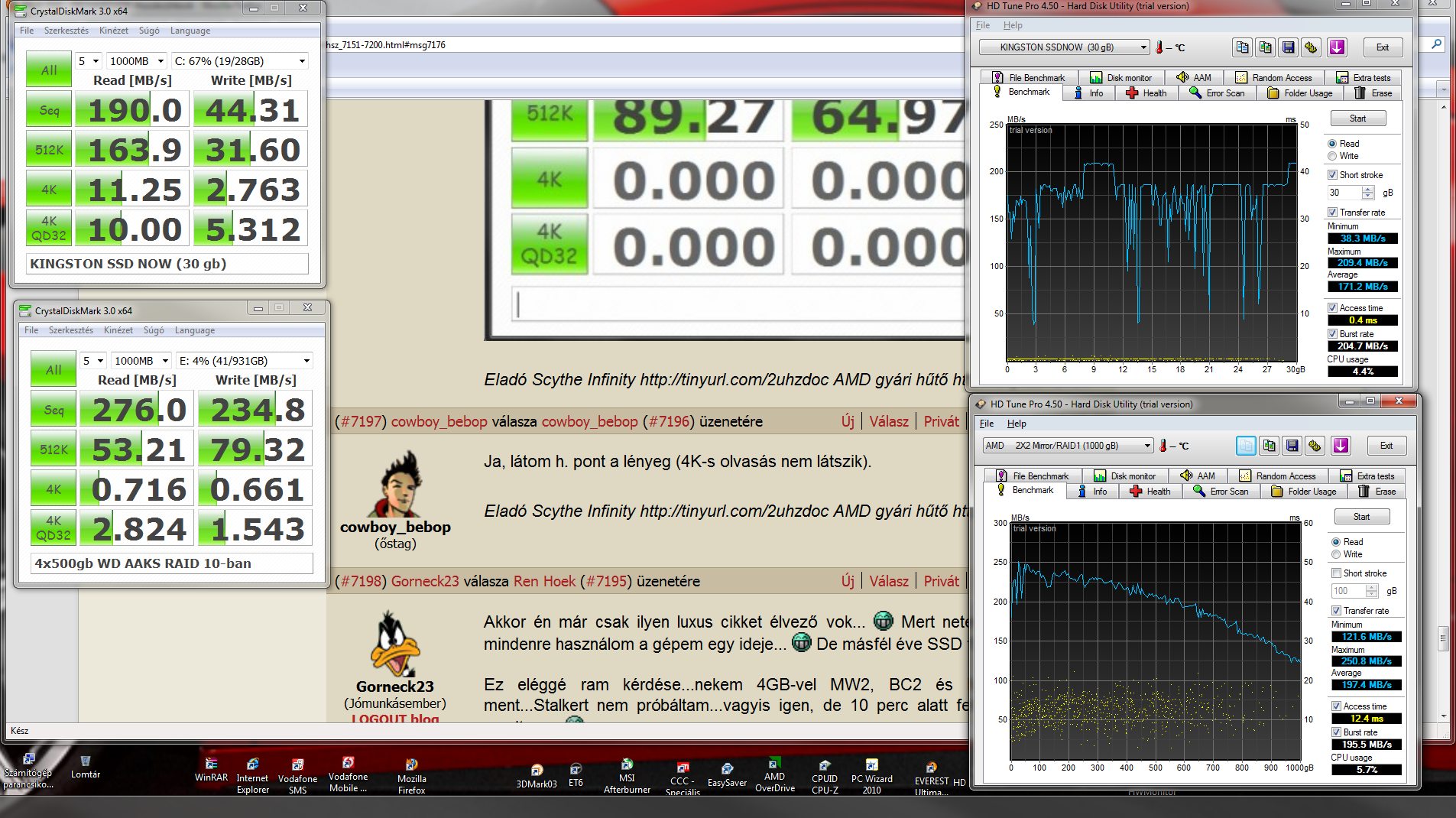Open 3DMark03 desktop shortcut

click(x=537, y=776)
